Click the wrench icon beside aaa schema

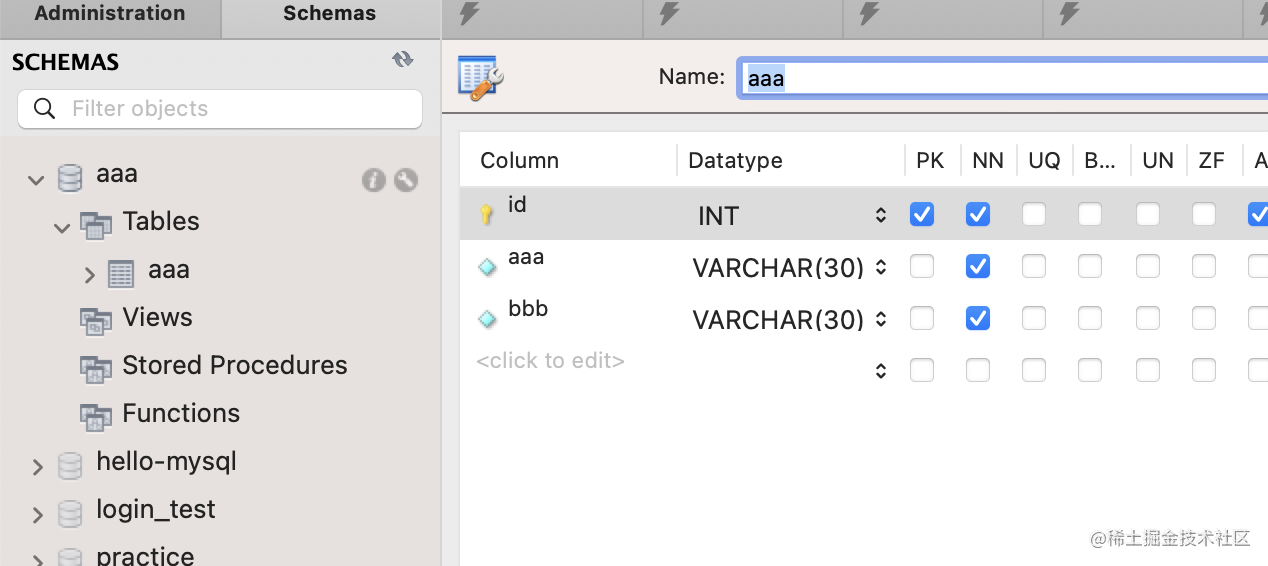(406, 180)
